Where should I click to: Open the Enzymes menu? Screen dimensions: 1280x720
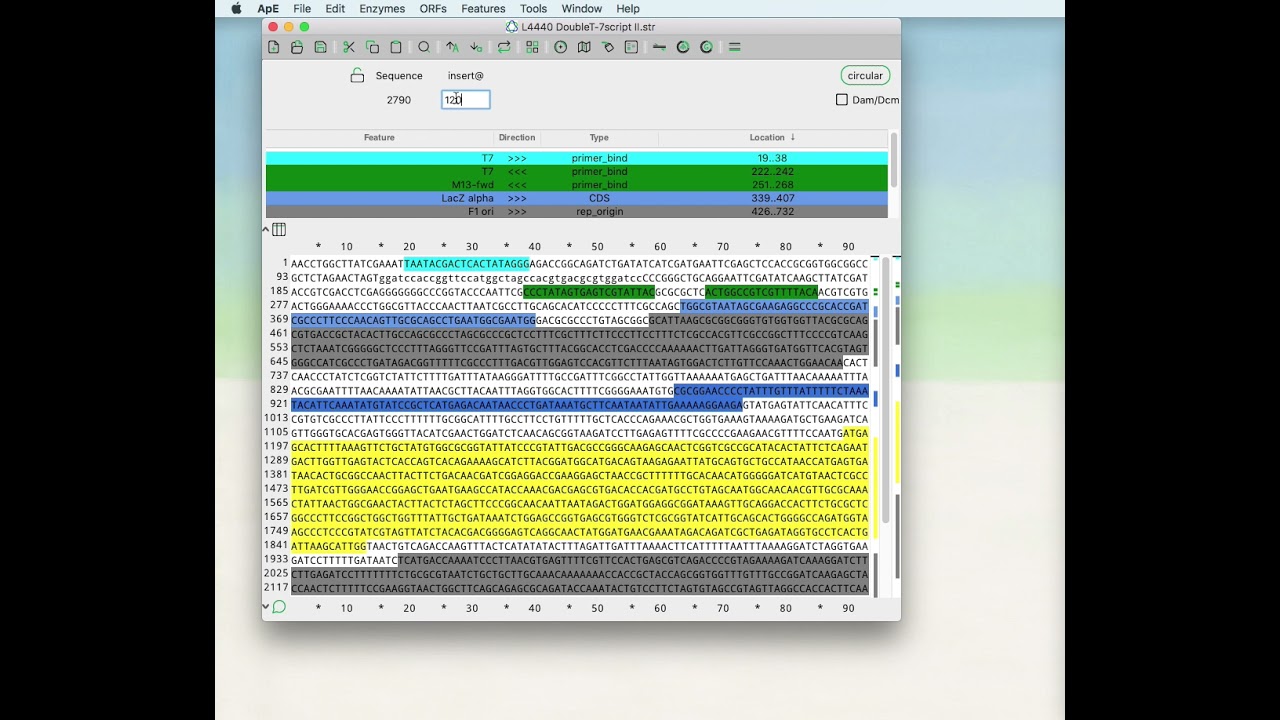click(x=382, y=9)
